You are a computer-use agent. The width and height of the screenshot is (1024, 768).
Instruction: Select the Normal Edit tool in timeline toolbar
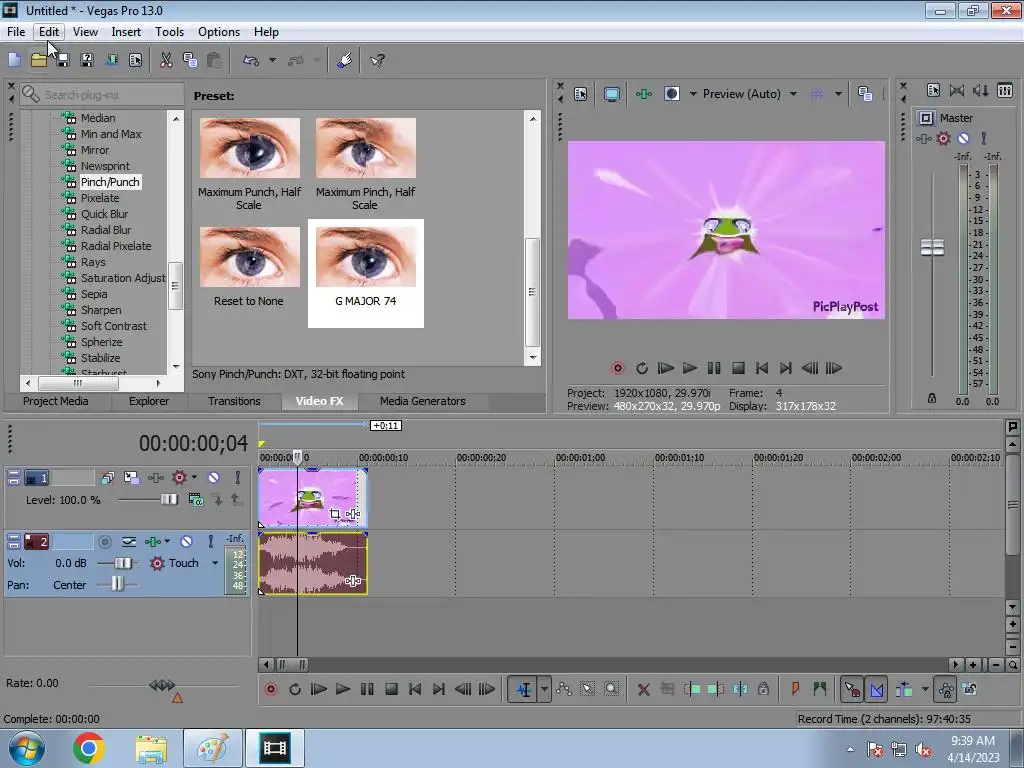pos(524,689)
